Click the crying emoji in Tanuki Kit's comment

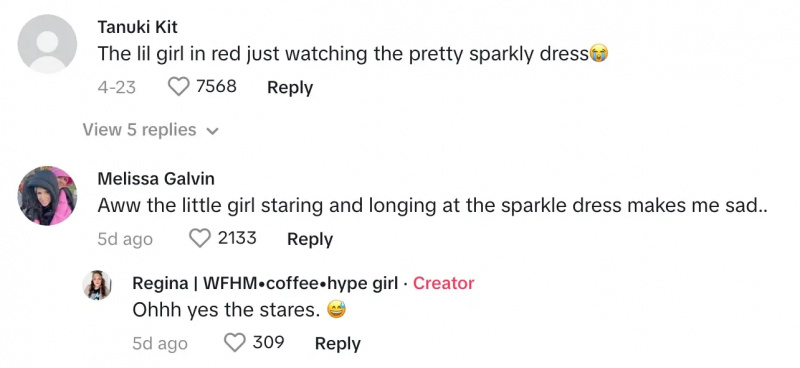(x=599, y=54)
